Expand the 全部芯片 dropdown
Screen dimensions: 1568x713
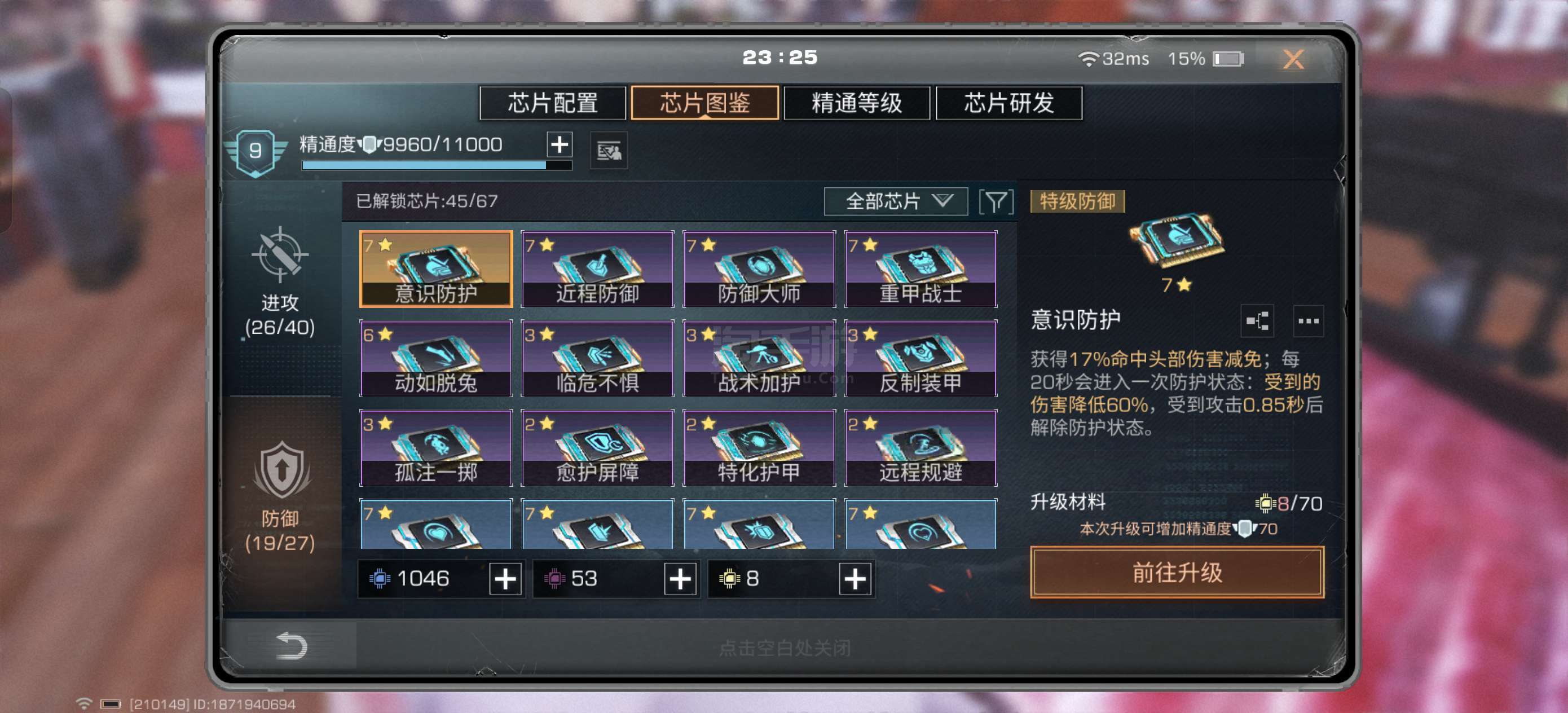pyautogui.click(x=895, y=201)
